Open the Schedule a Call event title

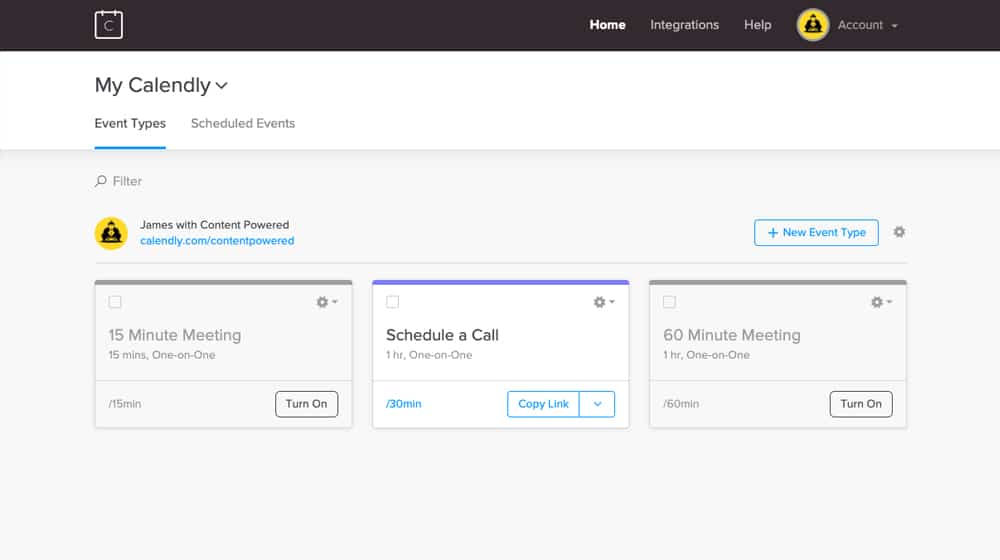(442, 335)
